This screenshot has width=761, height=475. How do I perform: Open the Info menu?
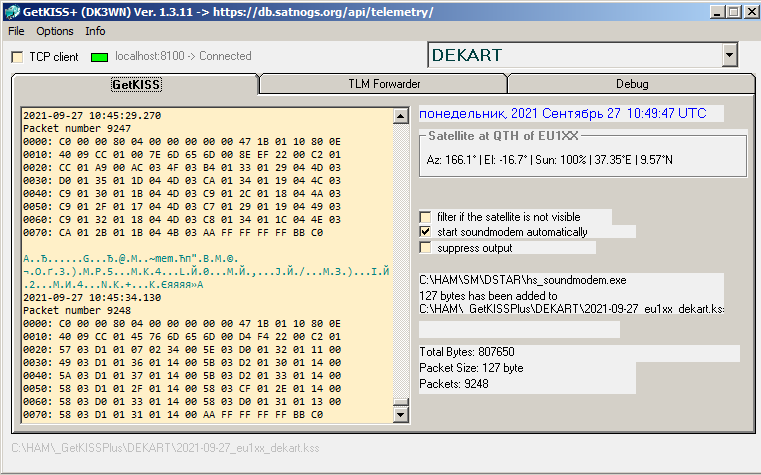tap(95, 31)
